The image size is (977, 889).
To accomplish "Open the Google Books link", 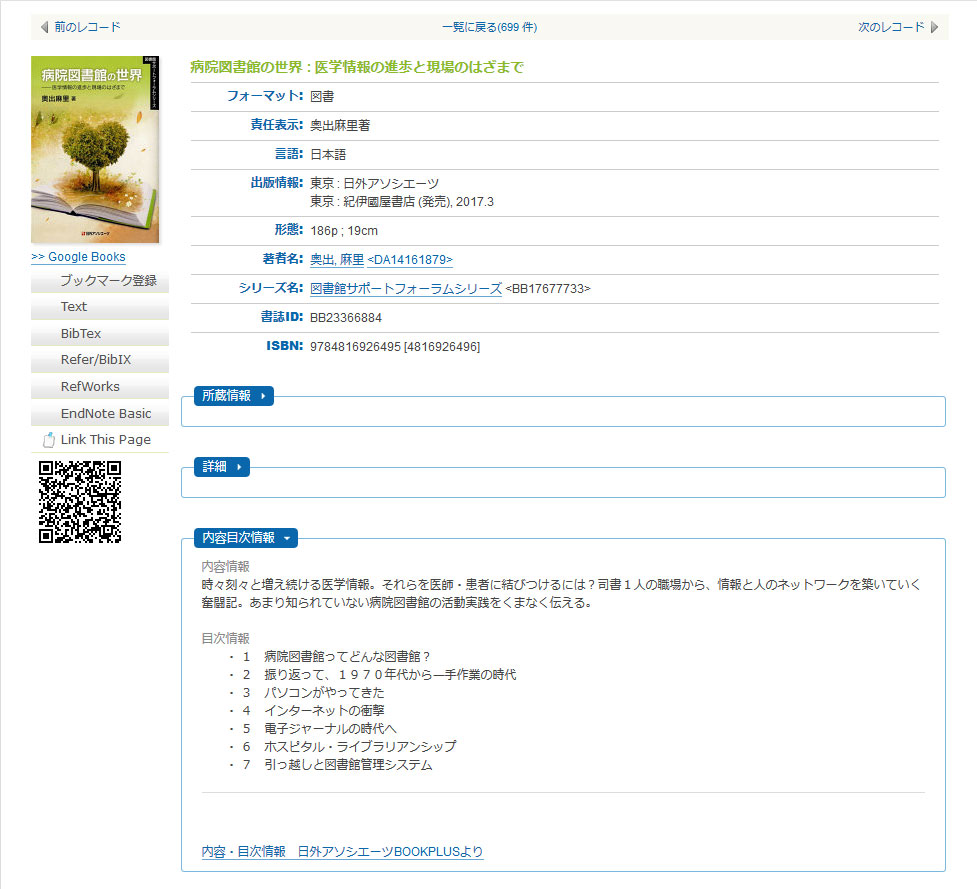I will coord(78,257).
